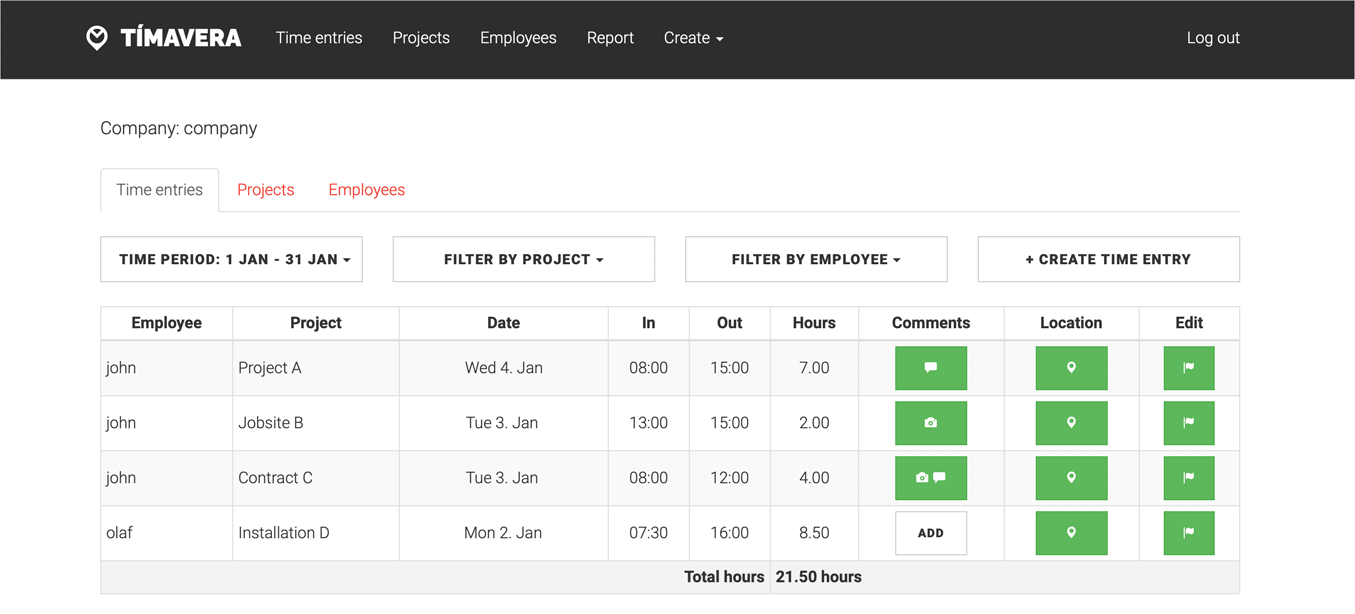
Task: Switch to the red Projects tab
Action: pos(265,190)
